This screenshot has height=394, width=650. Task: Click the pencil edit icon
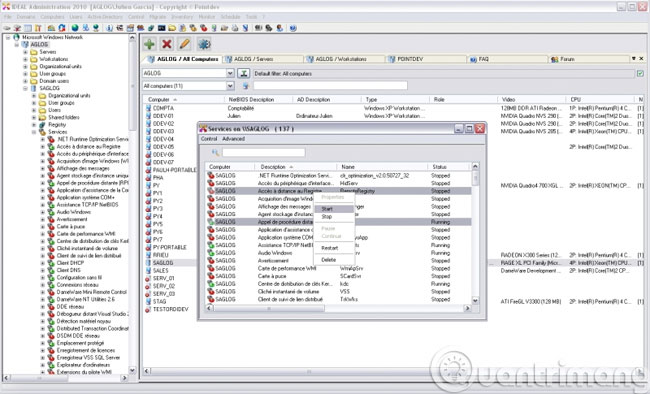[x=185, y=44]
